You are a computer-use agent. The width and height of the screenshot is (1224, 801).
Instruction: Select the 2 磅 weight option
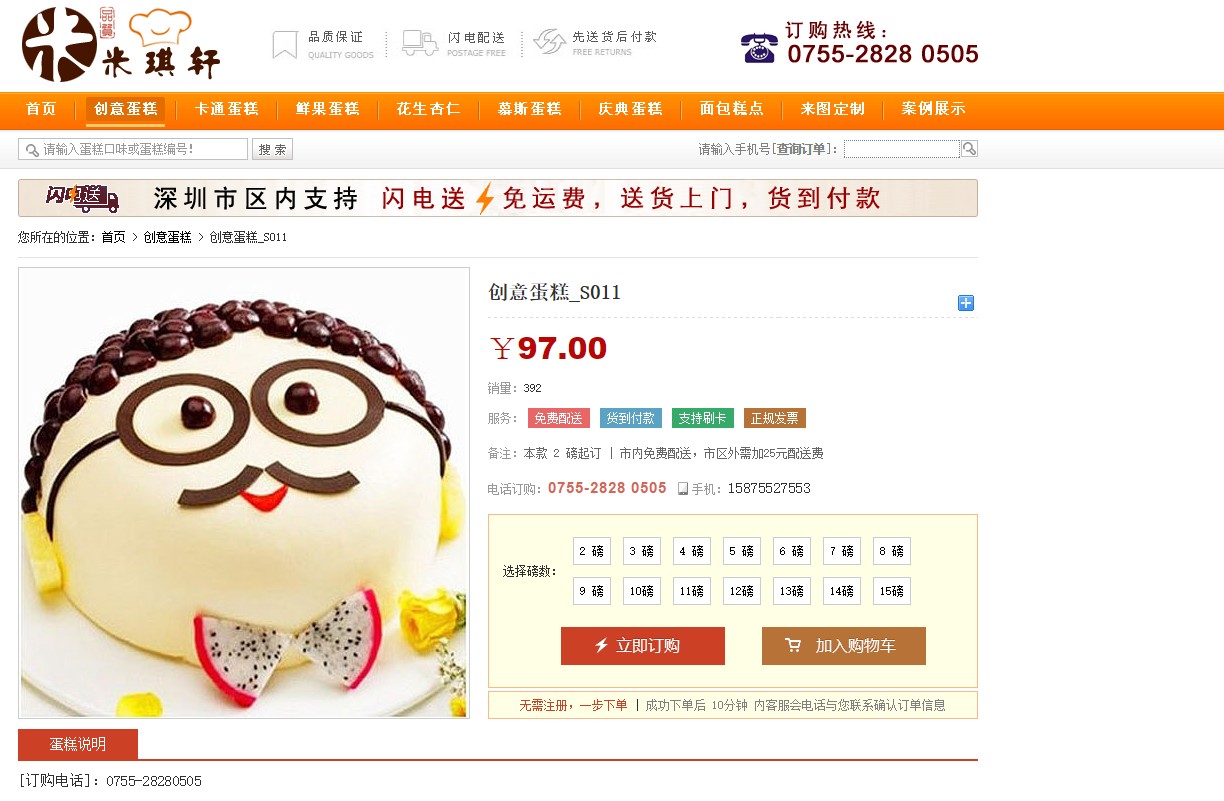click(592, 551)
